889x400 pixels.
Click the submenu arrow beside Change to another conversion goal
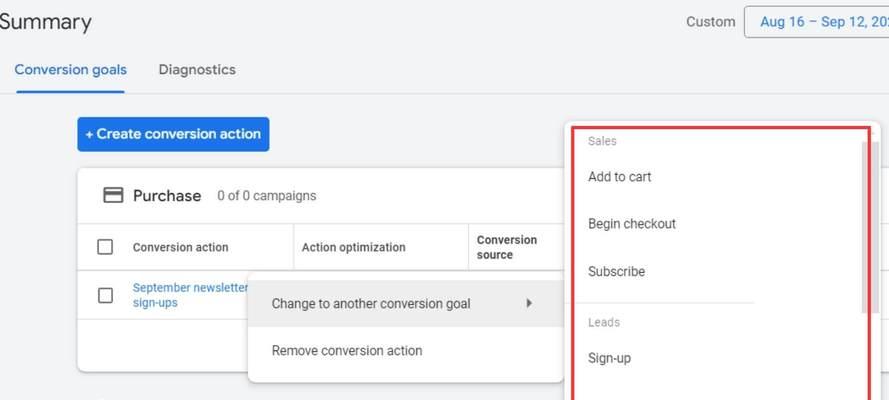[x=529, y=303]
